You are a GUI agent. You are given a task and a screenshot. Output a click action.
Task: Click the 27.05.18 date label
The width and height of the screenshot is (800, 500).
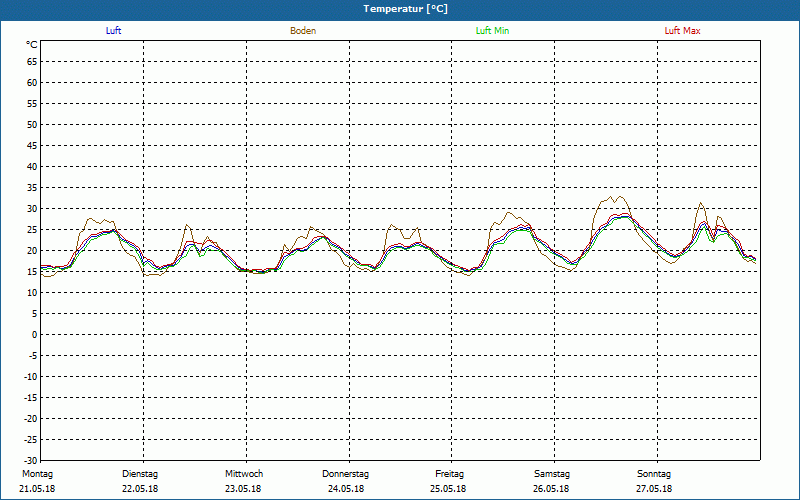click(x=654, y=489)
